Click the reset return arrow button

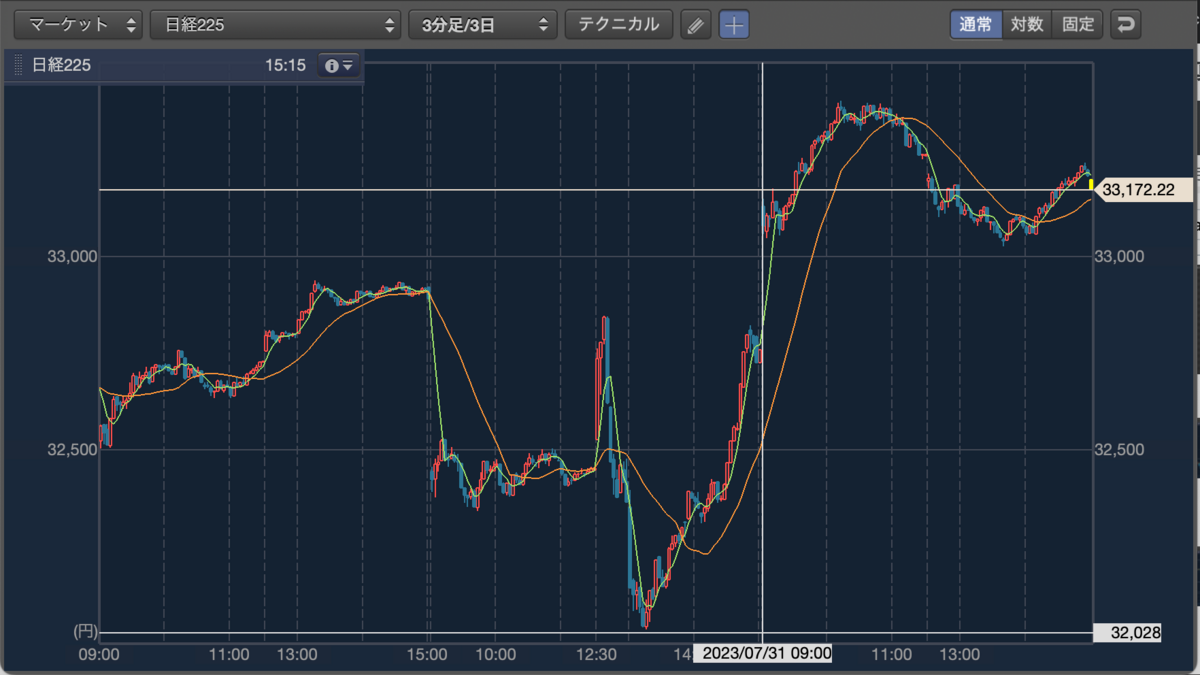point(1126,25)
